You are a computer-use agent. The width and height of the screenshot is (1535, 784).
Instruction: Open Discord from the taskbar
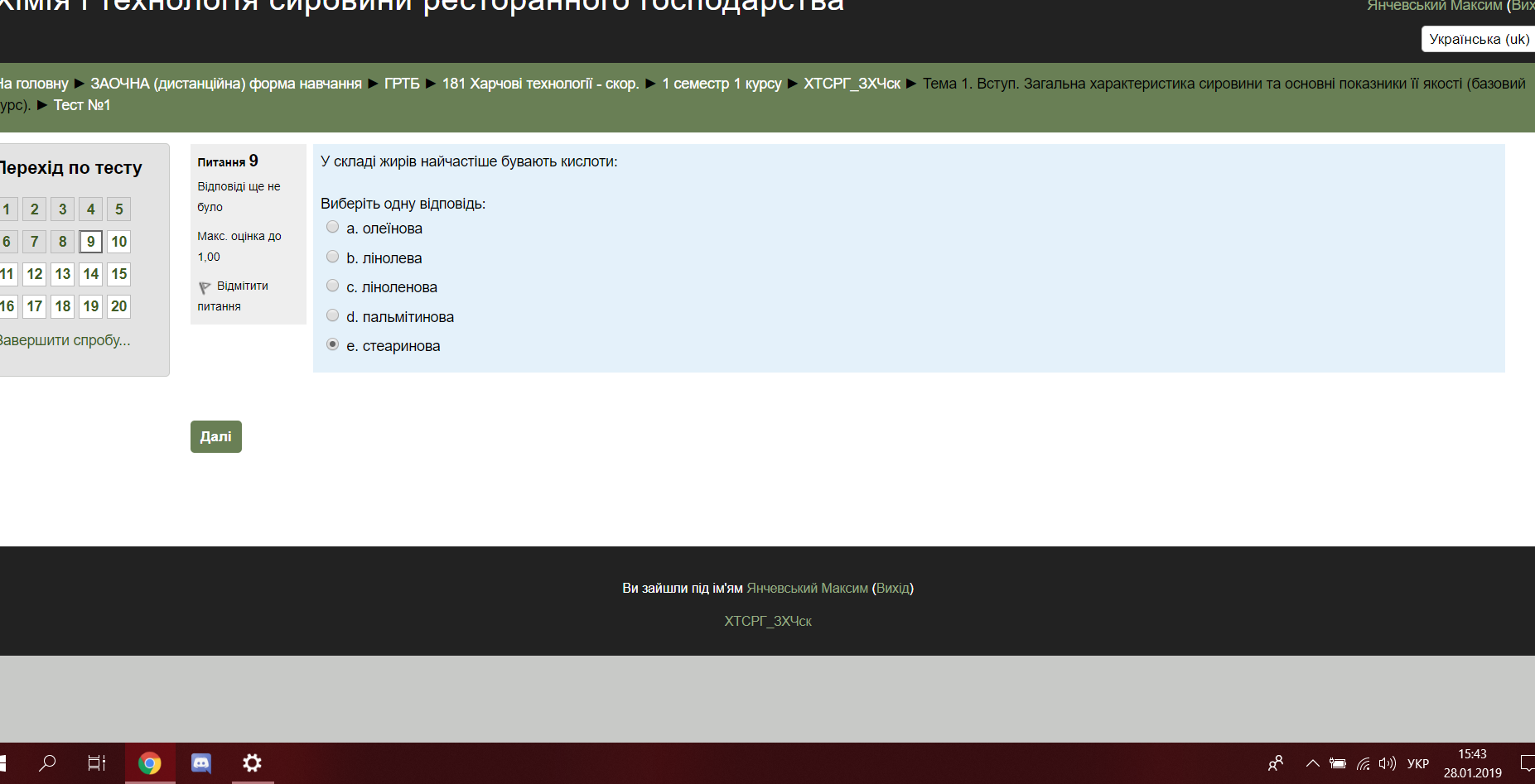[201, 763]
